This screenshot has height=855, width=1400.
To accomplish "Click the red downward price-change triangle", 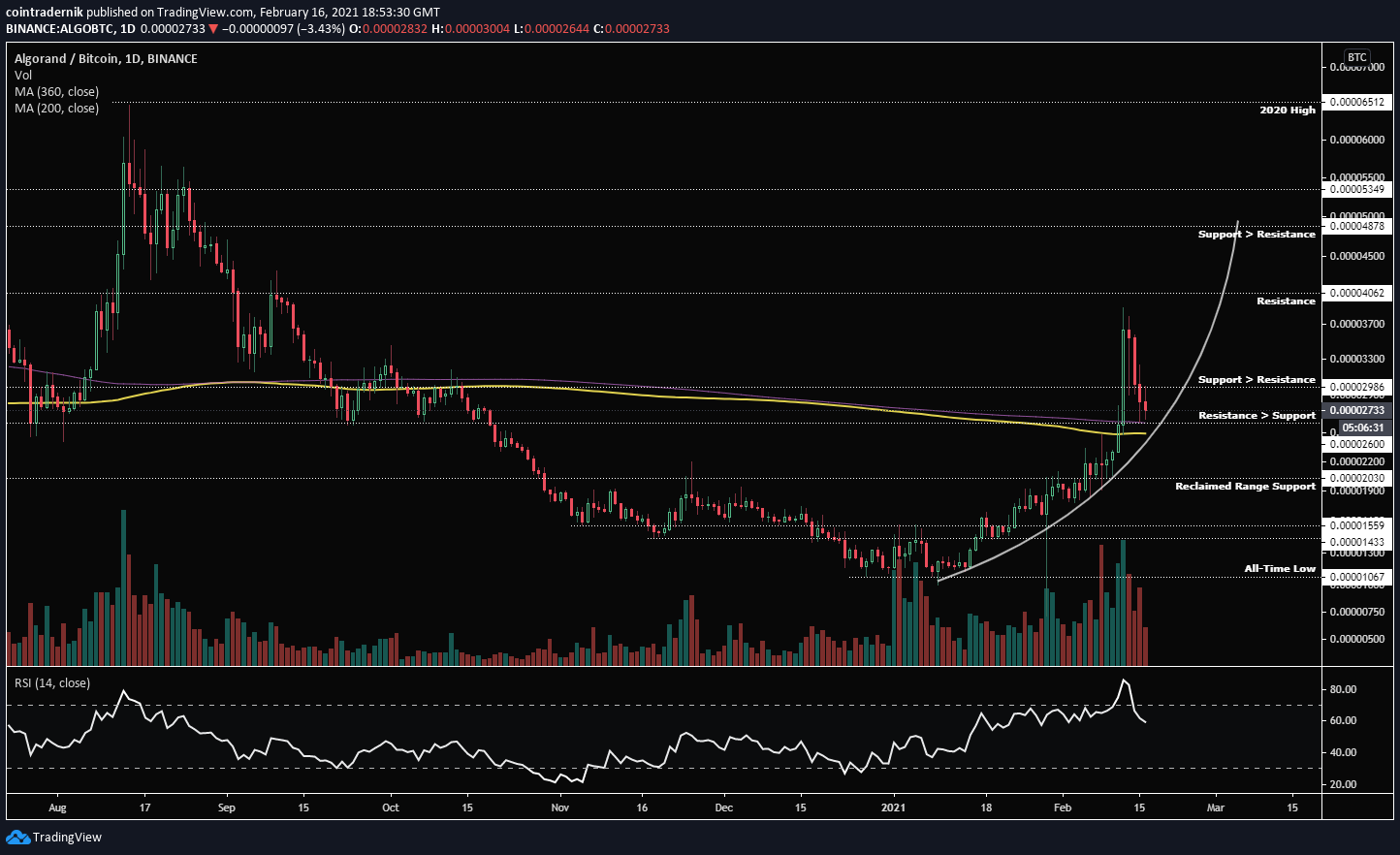I will coord(212,30).
